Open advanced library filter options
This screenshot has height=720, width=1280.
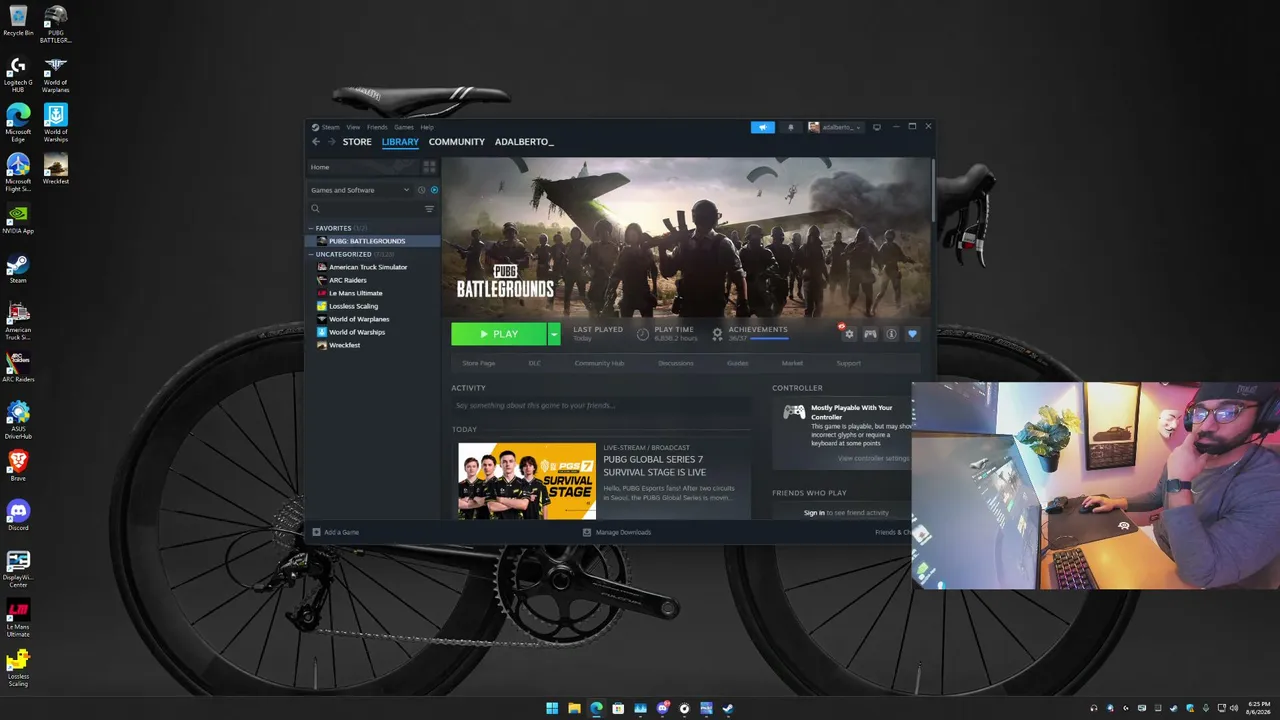pyautogui.click(x=430, y=209)
